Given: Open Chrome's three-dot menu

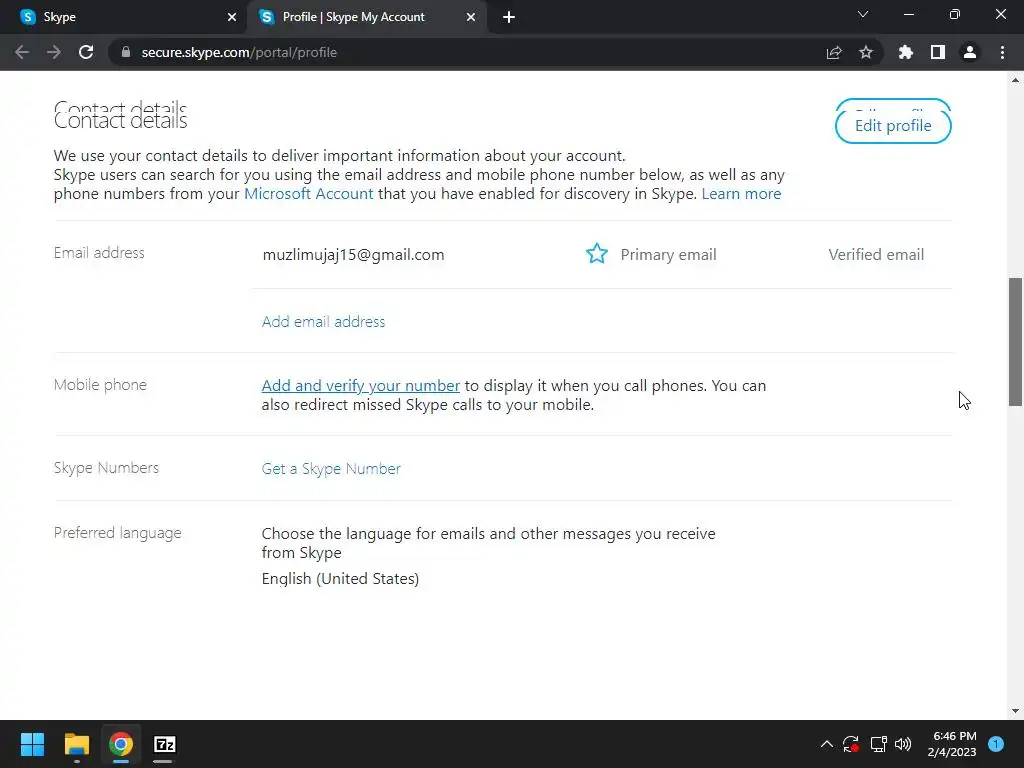Looking at the screenshot, I should pos(1002,52).
